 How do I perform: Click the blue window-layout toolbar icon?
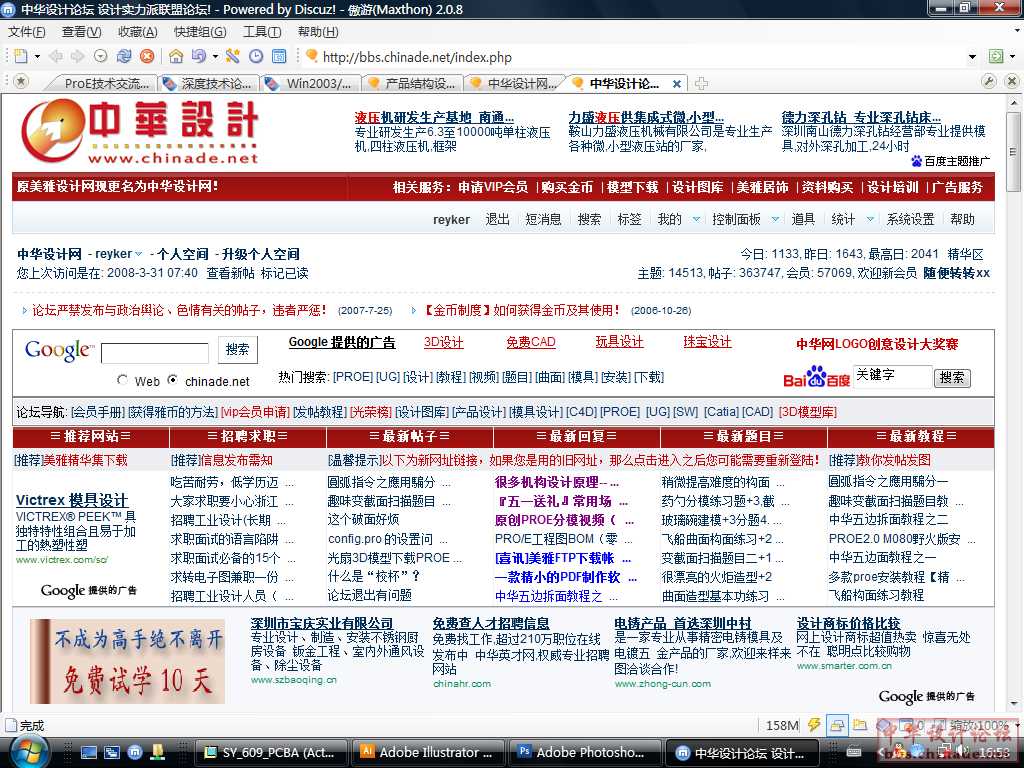coord(280,56)
